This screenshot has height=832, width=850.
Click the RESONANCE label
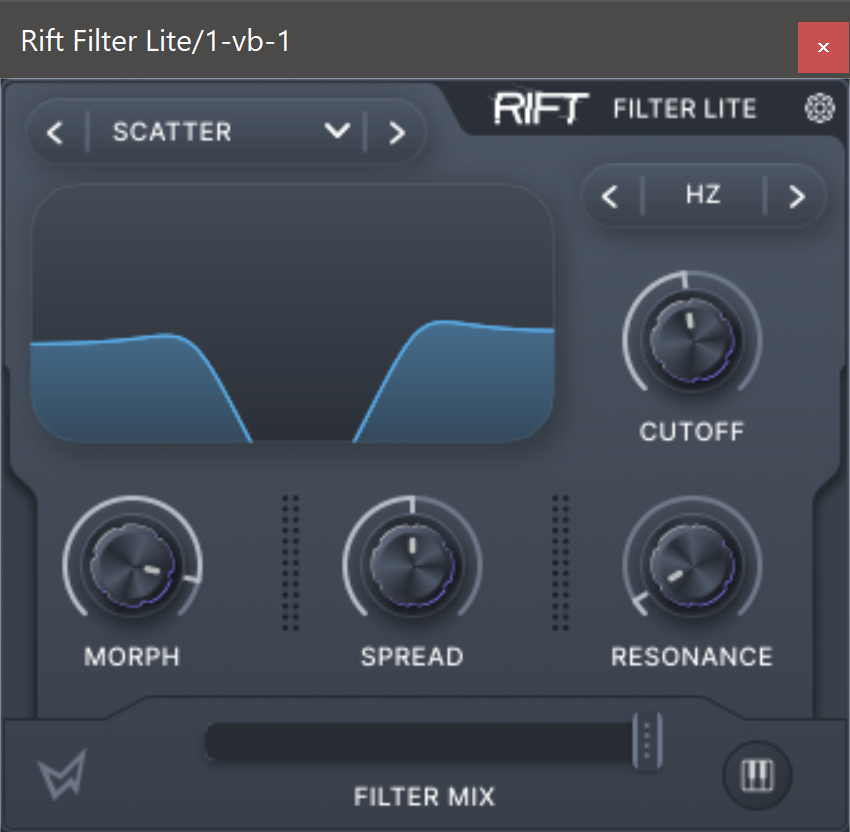tap(692, 657)
